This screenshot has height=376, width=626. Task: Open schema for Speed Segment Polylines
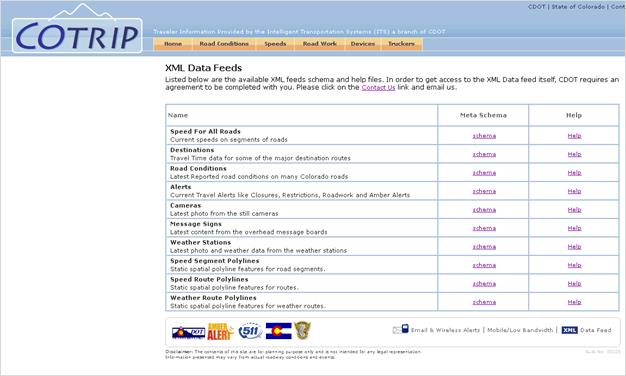pos(484,265)
